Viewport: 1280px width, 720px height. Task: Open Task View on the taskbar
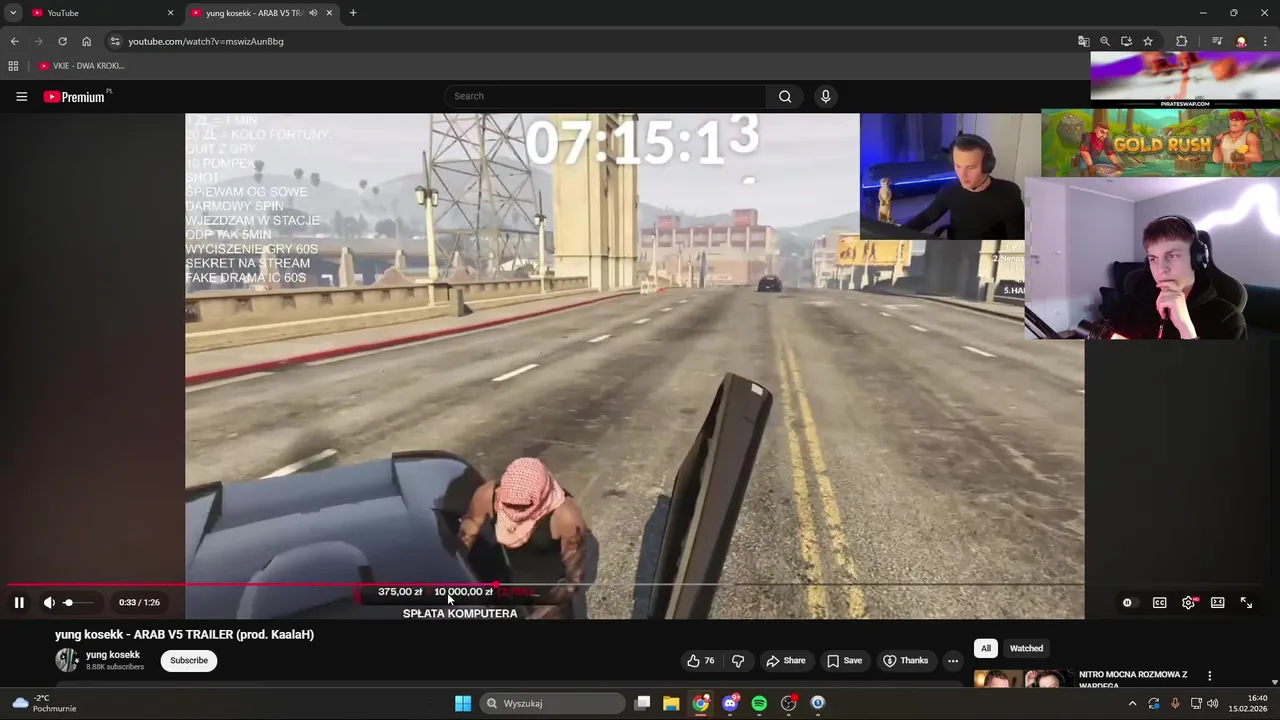click(643, 703)
